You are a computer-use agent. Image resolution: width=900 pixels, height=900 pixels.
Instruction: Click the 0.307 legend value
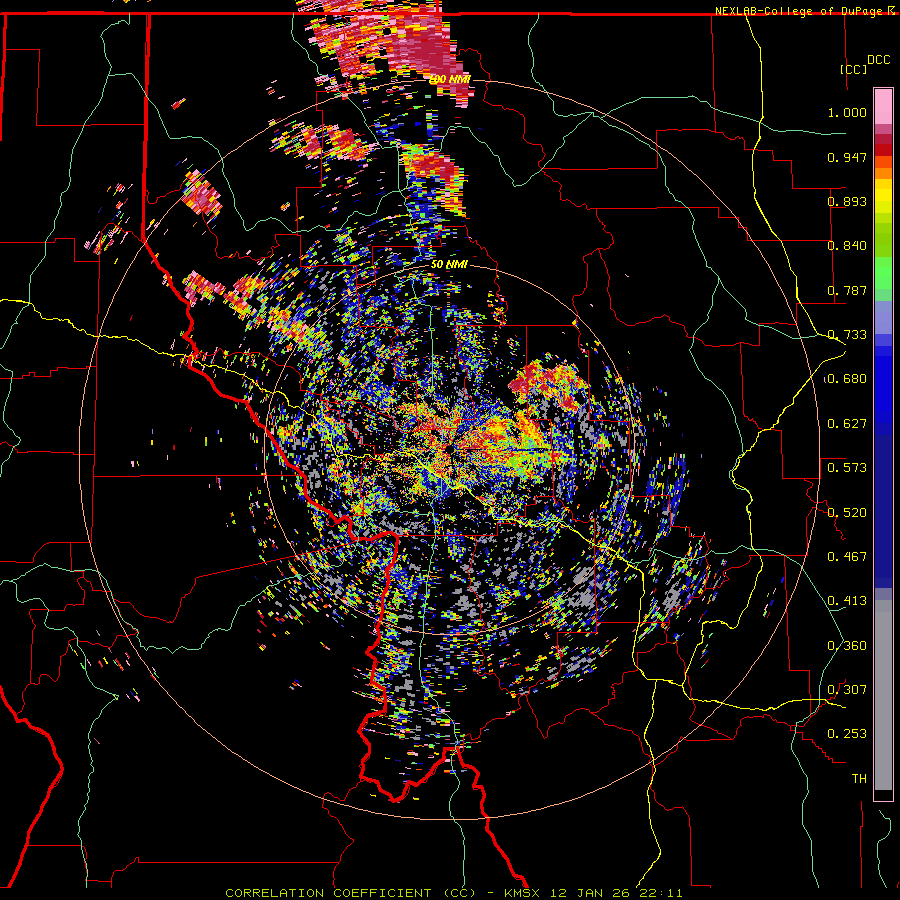(x=847, y=690)
